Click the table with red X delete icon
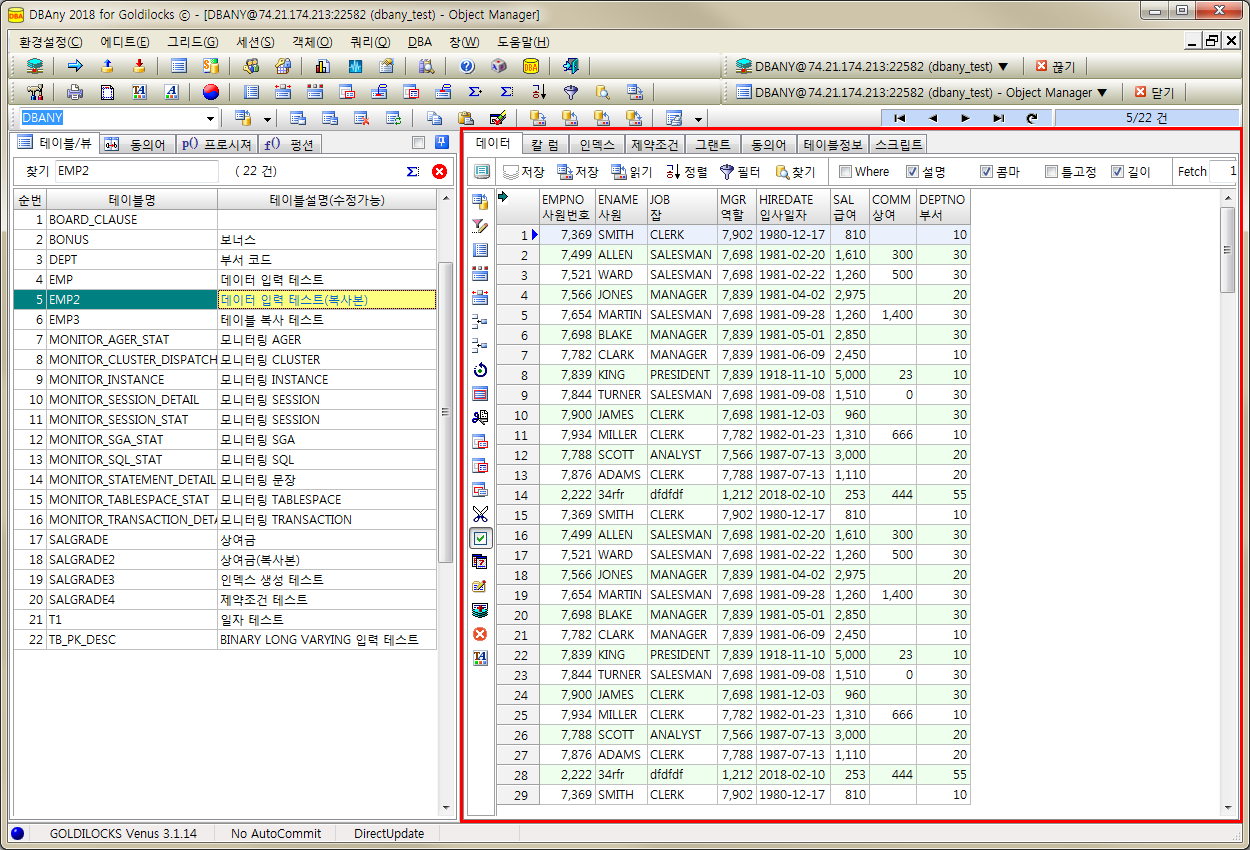Image resolution: width=1250 pixels, height=850 pixels. (x=361, y=118)
